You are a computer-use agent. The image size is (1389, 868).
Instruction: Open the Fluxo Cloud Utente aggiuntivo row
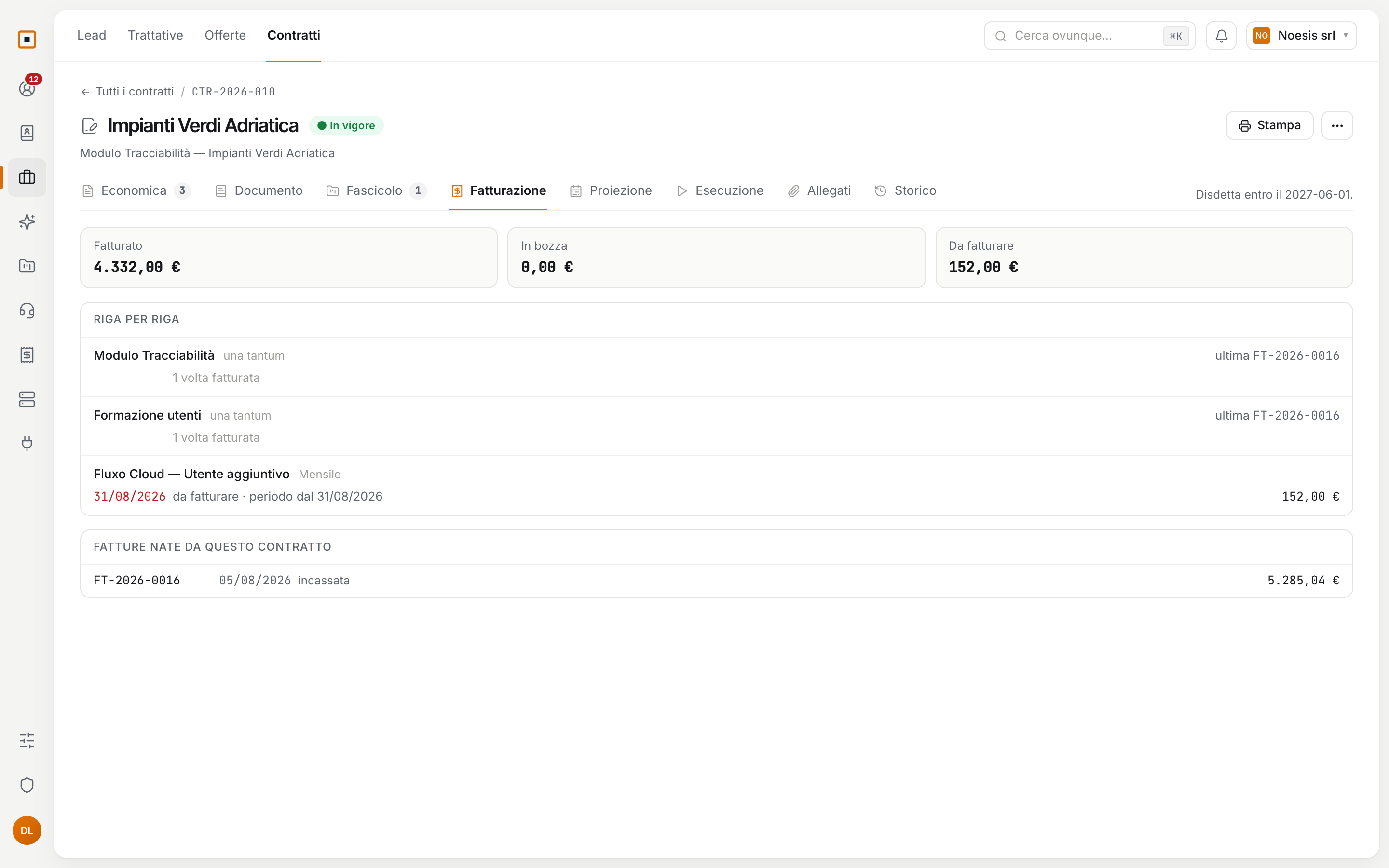click(716, 485)
